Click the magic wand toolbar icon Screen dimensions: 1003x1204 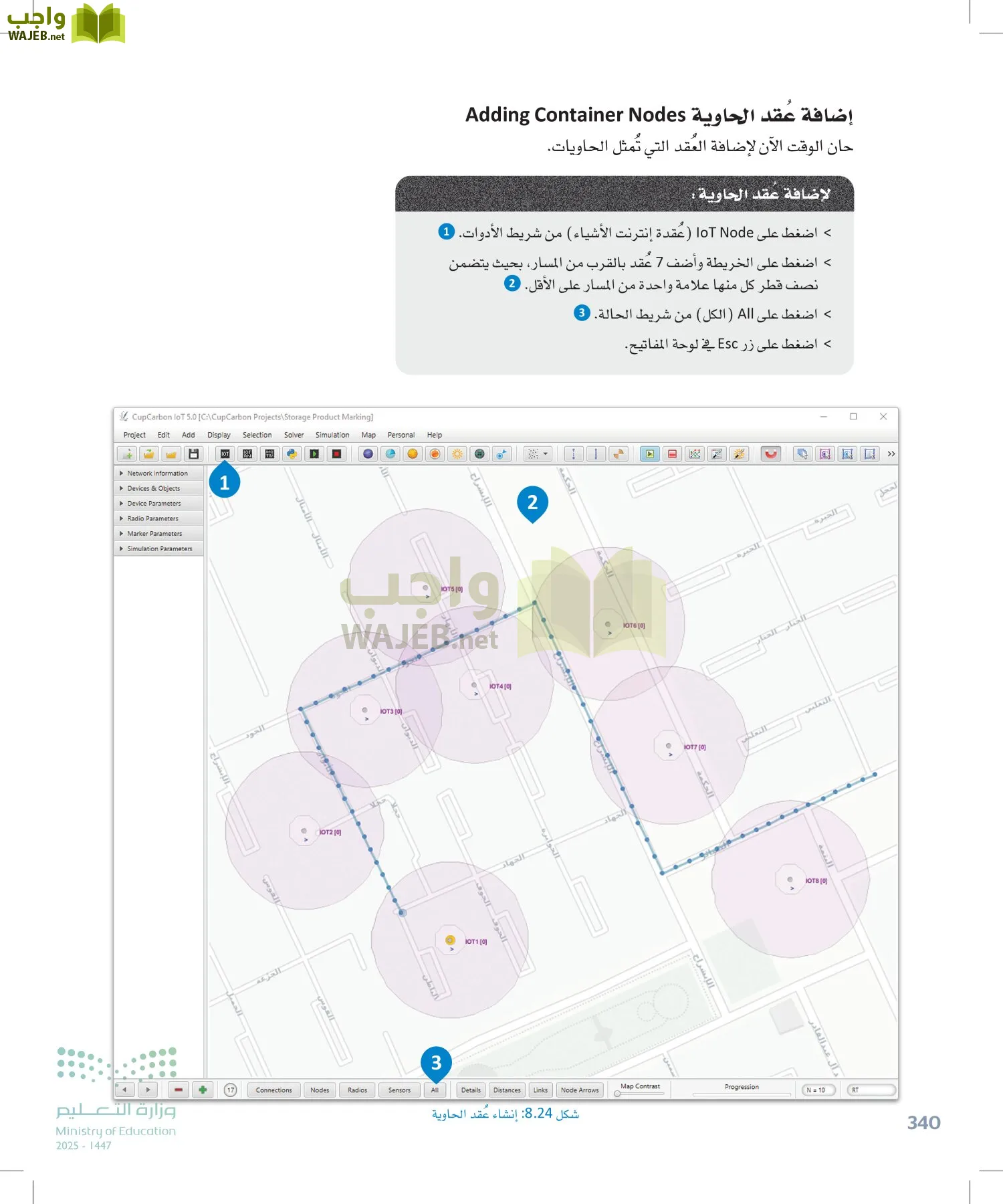click(739, 454)
